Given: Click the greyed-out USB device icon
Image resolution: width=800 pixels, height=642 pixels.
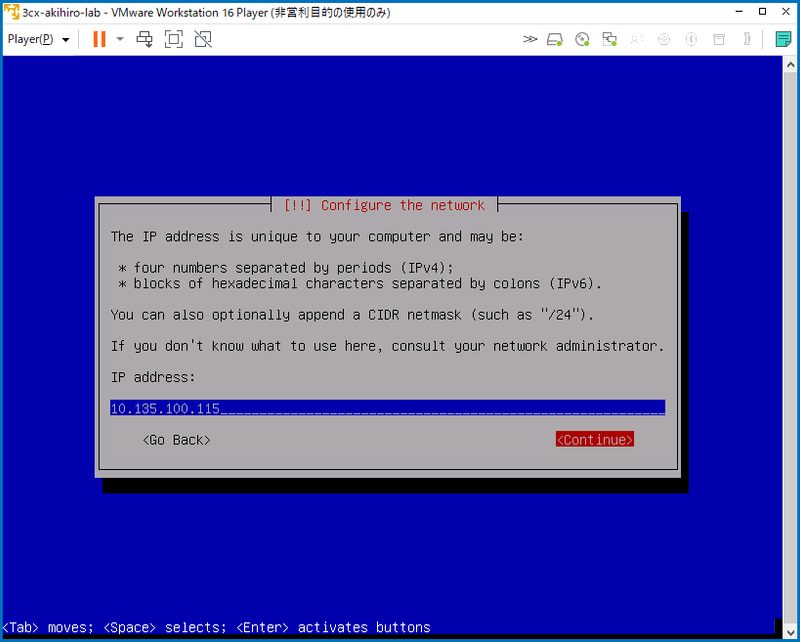Looking at the screenshot, I should (747, 39).
